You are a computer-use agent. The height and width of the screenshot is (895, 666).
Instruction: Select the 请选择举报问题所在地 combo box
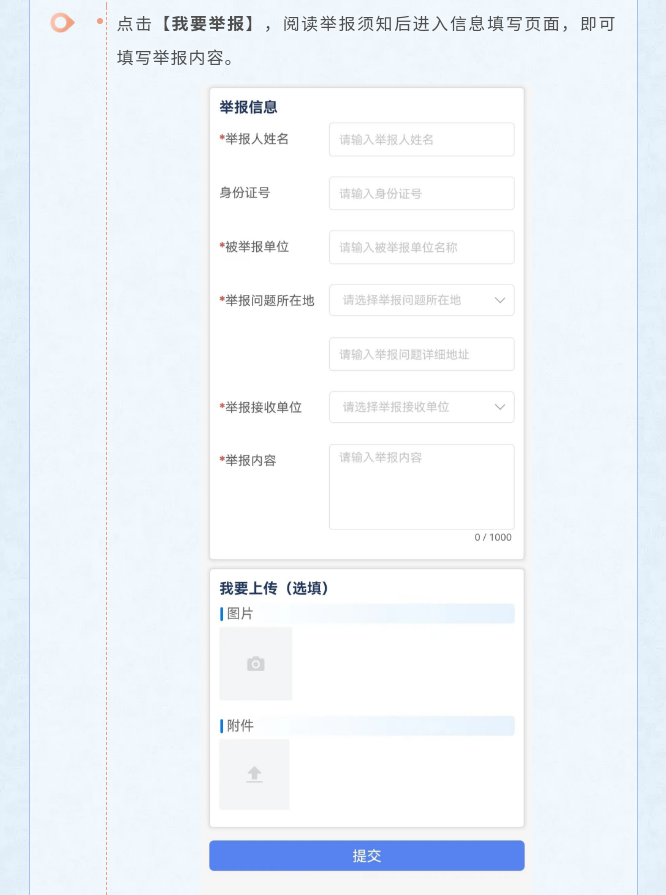tap(422, 300)
